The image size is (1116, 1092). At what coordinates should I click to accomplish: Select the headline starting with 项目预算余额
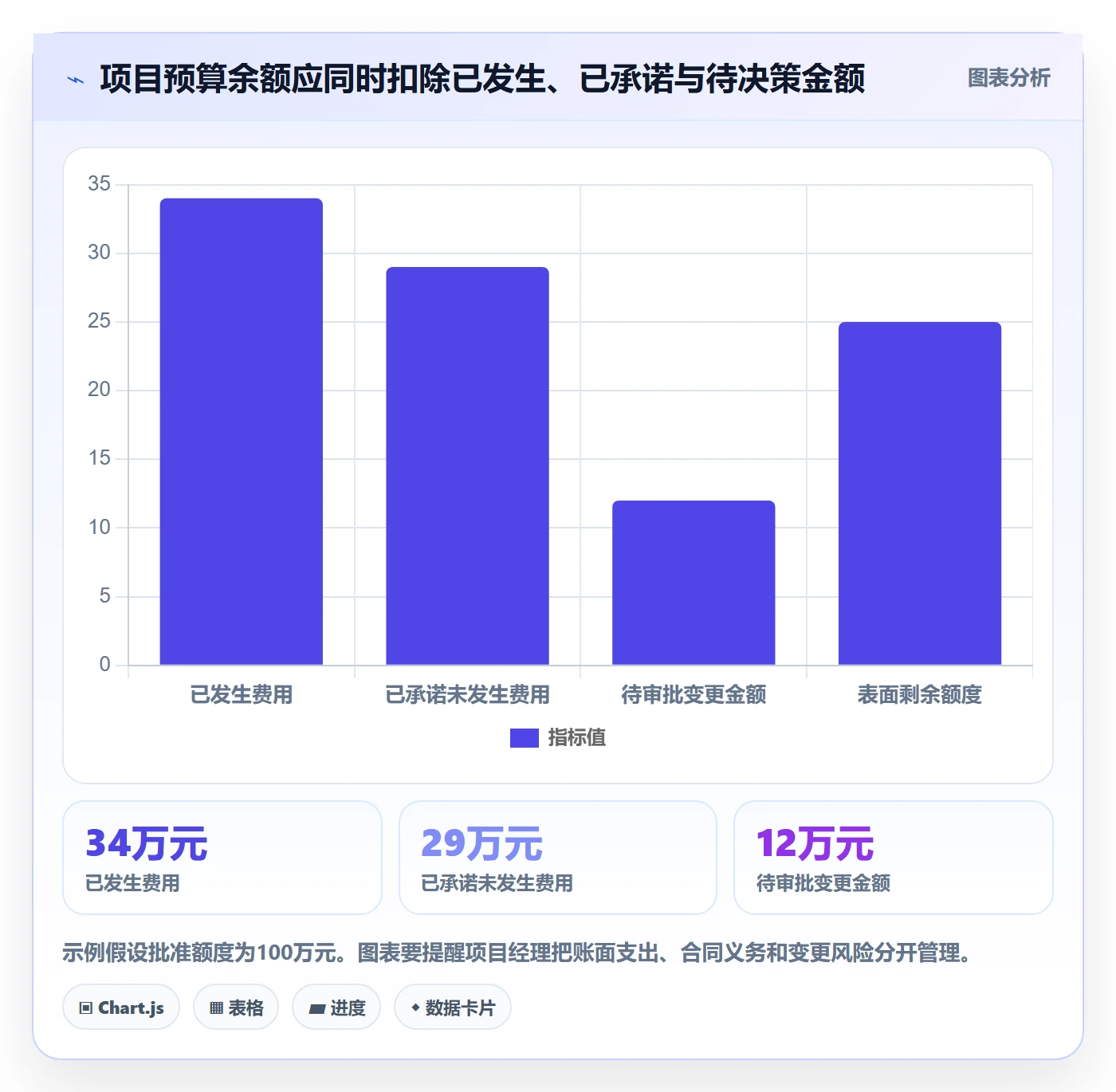[x=482, y=79]
